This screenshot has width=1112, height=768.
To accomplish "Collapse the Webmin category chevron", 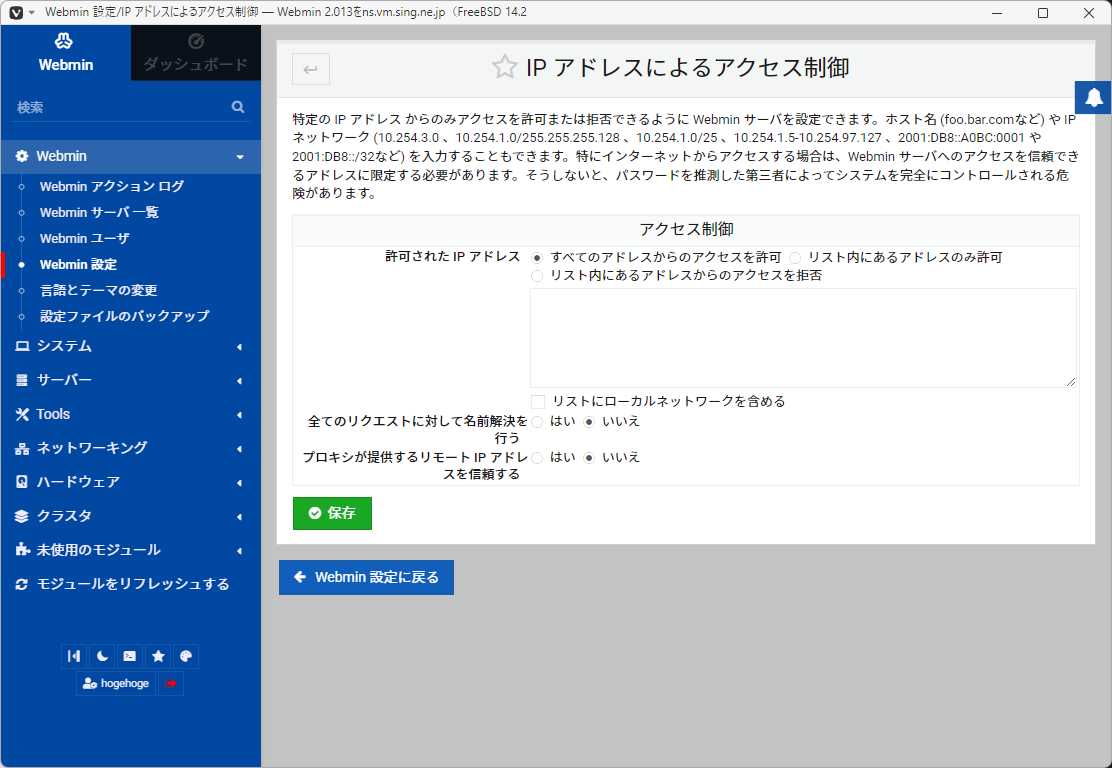I will tap(240, 157).
